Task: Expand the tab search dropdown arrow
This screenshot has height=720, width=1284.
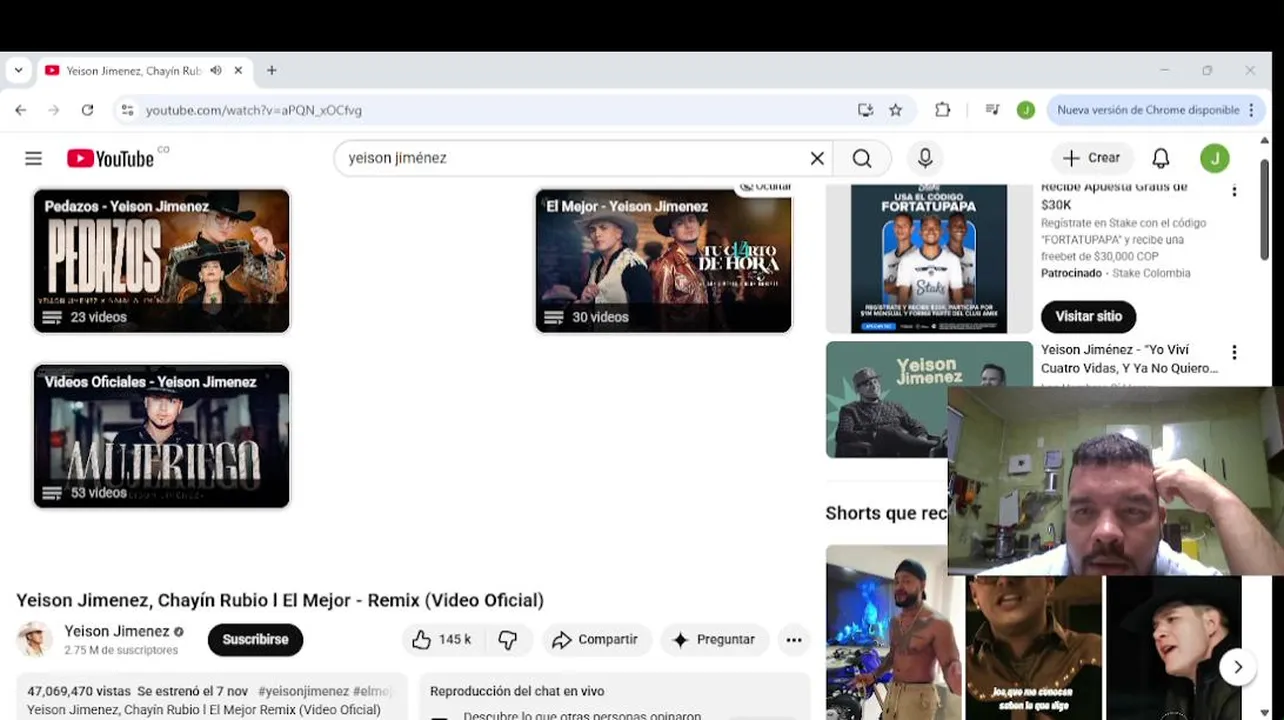Action: click(18, 71)
